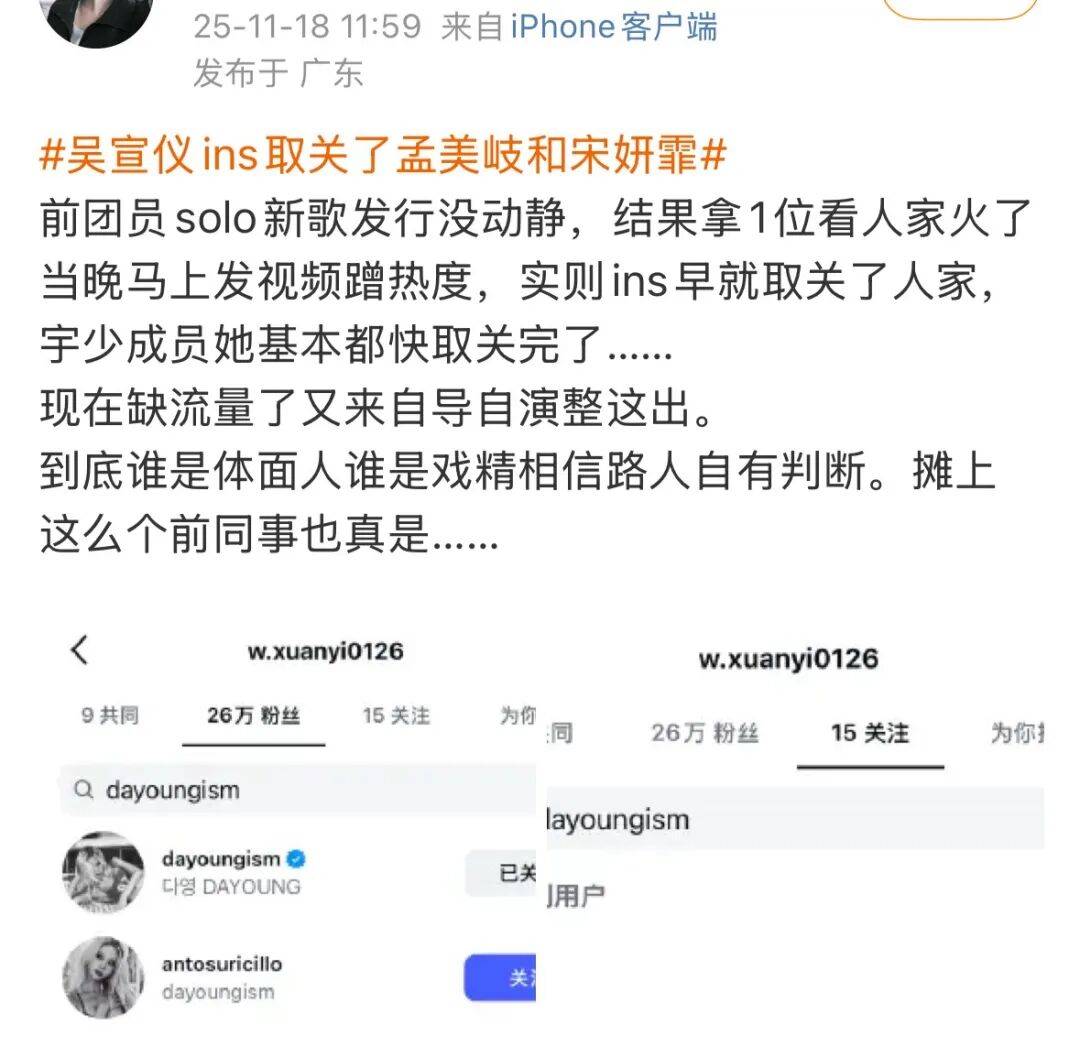Open the antosuricillo username entry
1080x1037 pixels.
tap(222, 964)
